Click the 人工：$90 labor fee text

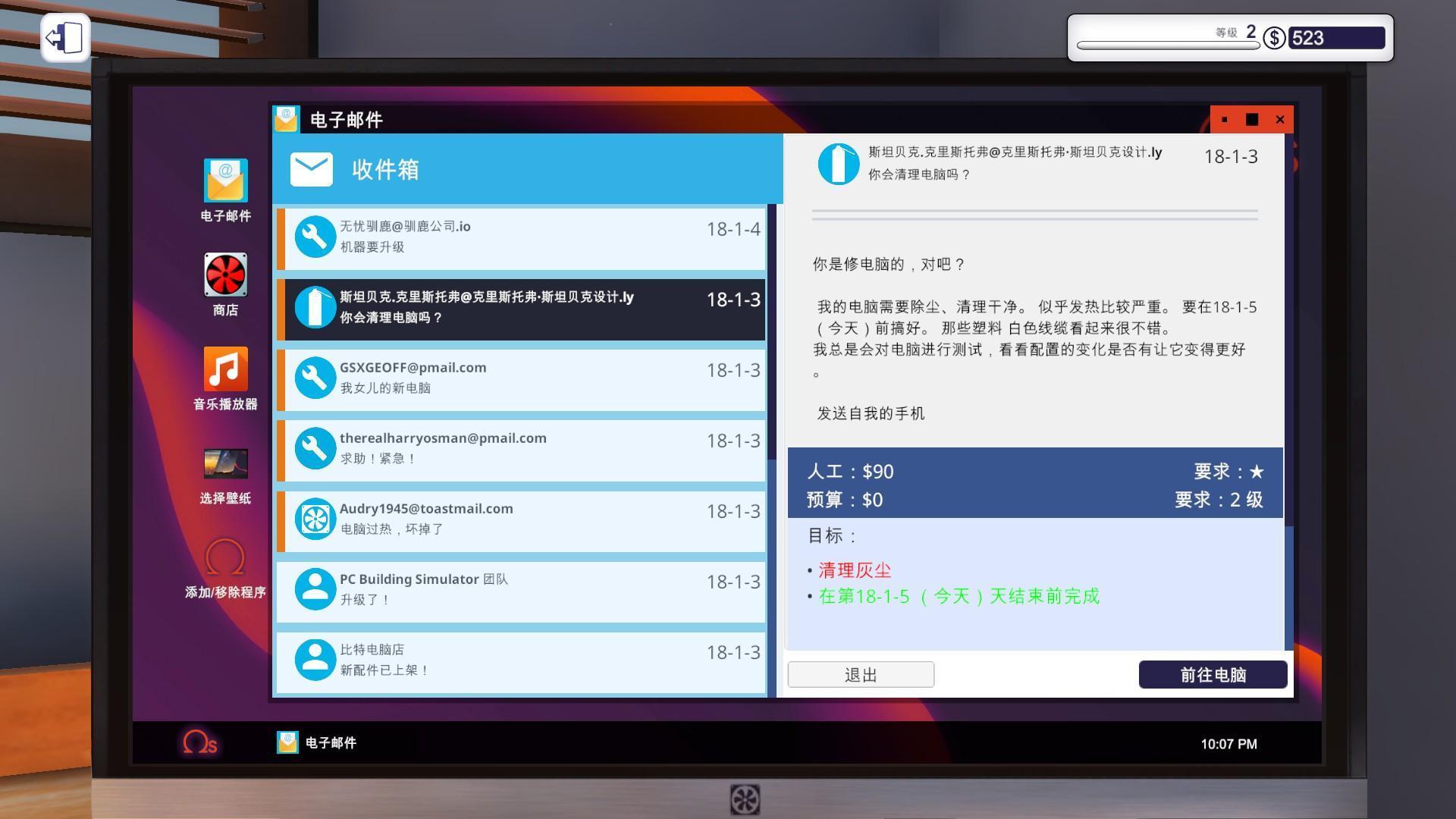click(850, 472)
